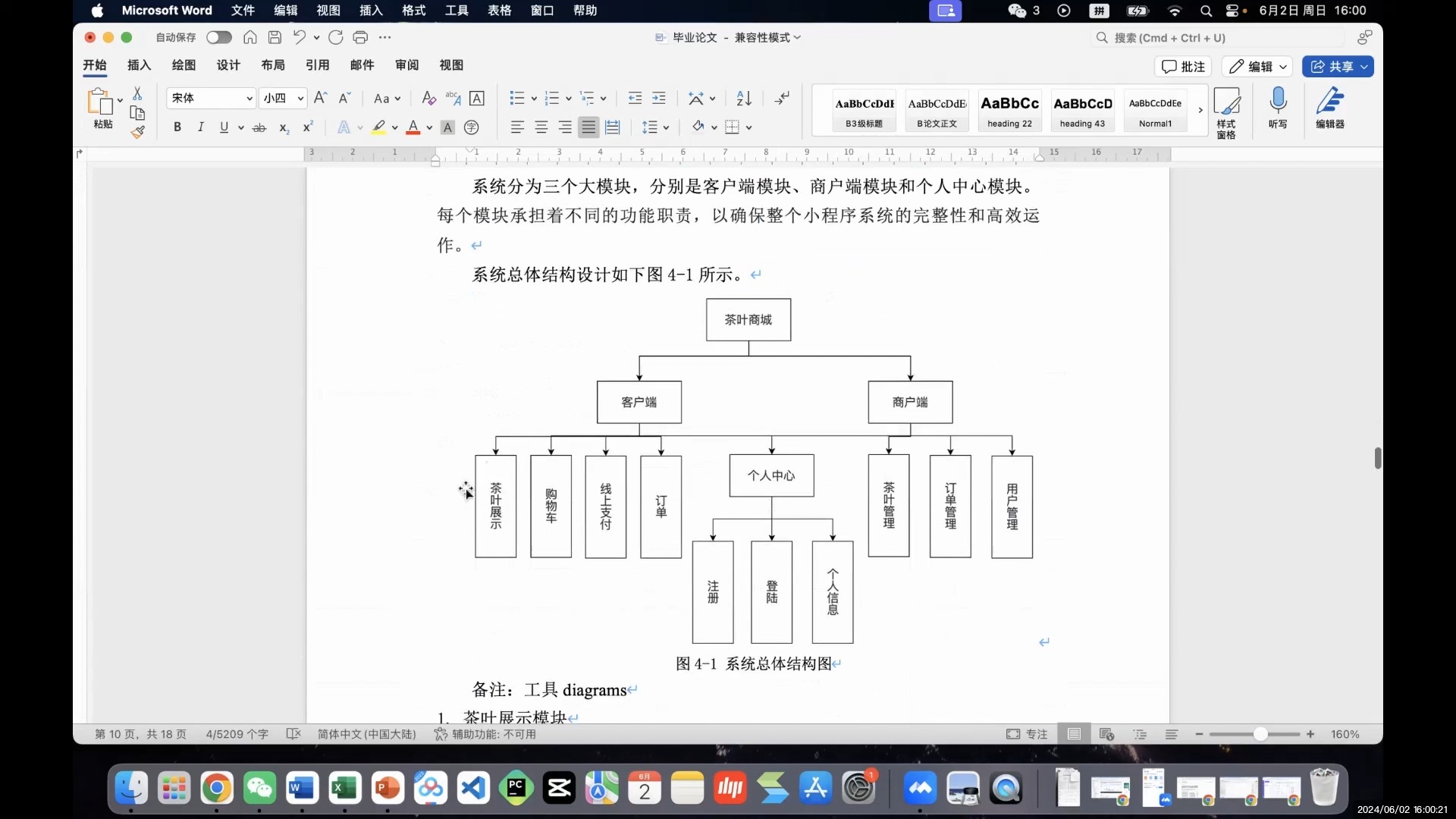The height and width of the screenshot is (819, 1456).
Task: Enable Focus mode in status bar
Action: [1027, 734]
